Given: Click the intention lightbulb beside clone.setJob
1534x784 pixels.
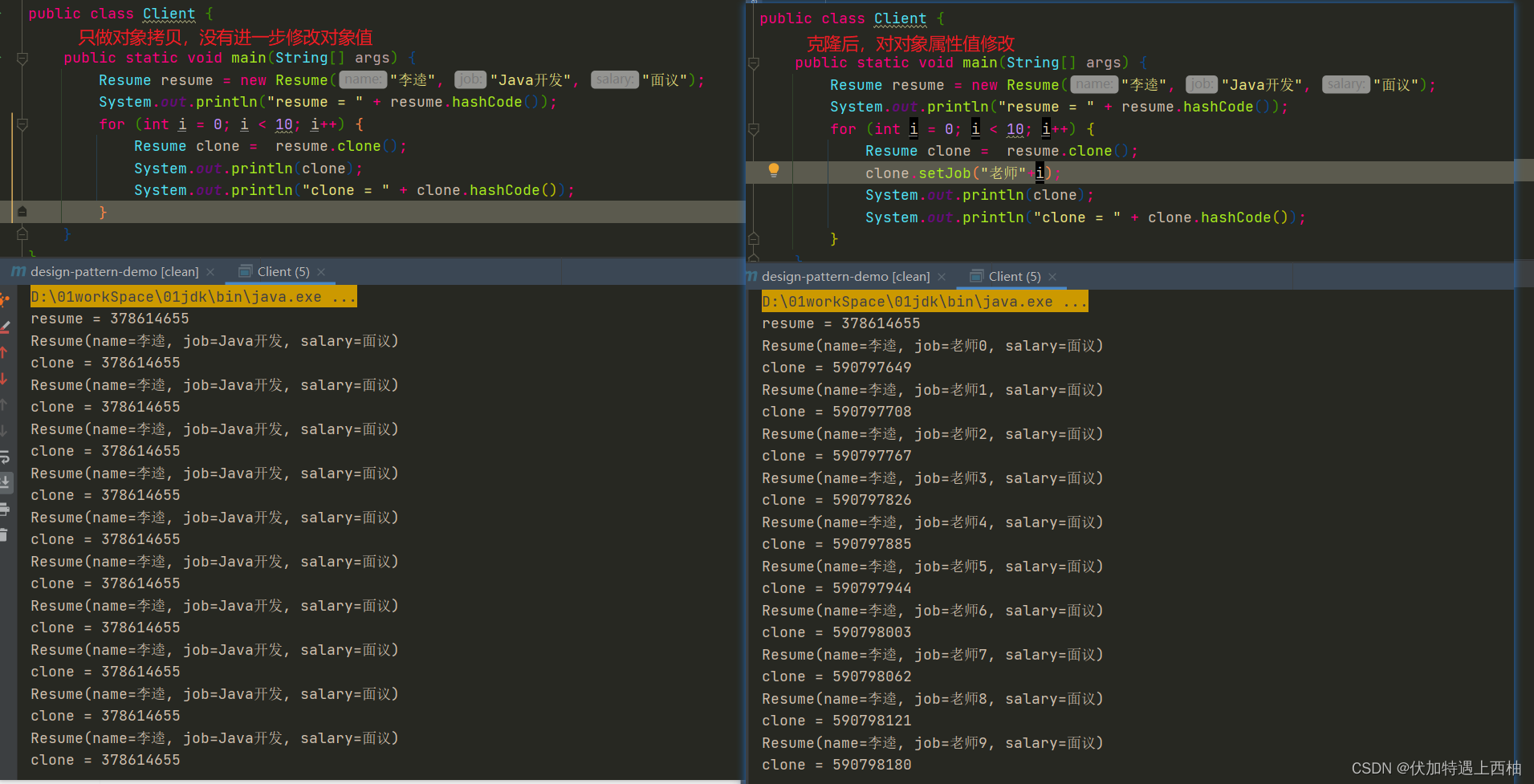Looking at the screenshot, I should pos(773,170).
